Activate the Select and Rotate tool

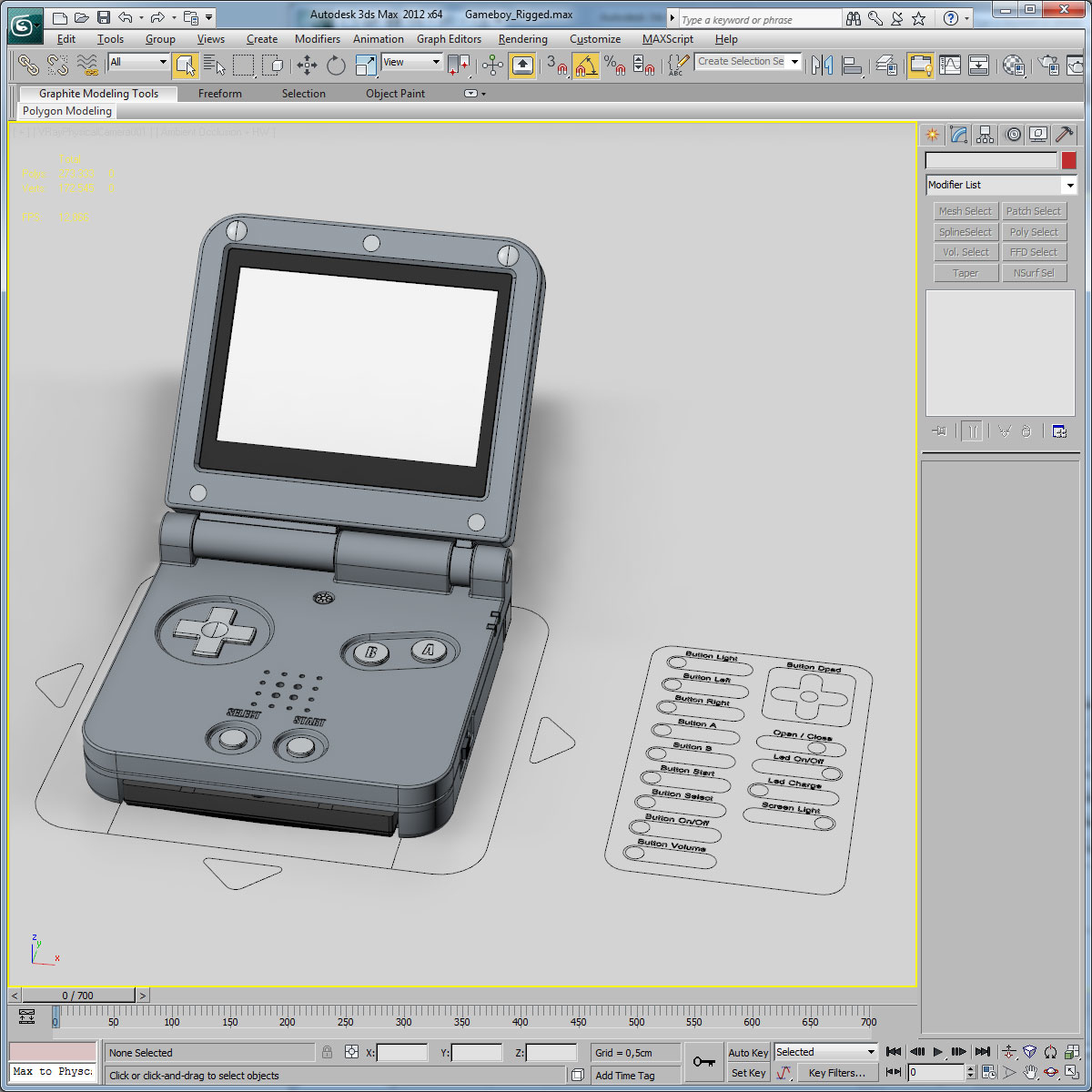336,65
